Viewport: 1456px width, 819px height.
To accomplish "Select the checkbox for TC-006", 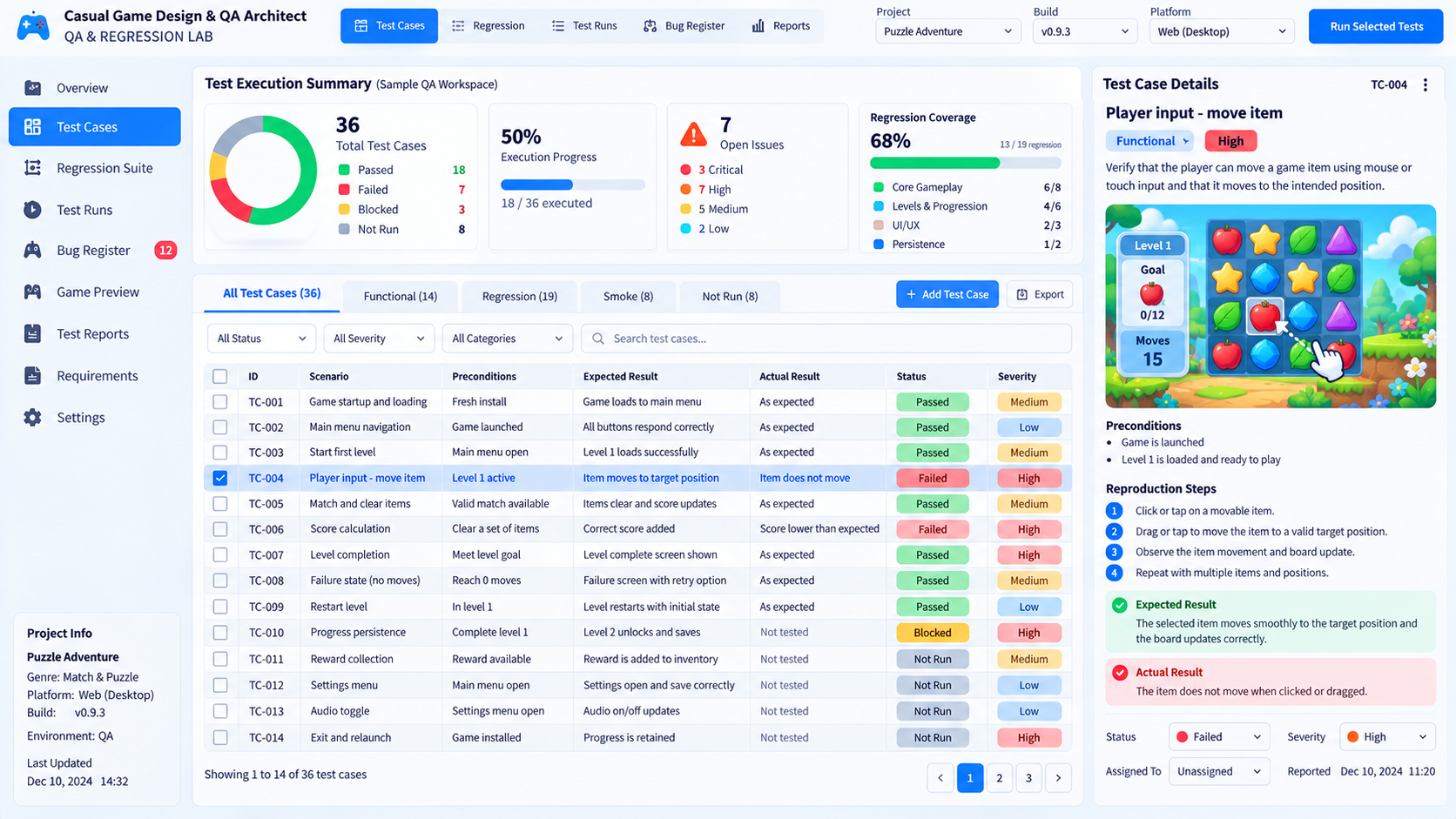I will (220, 529).
